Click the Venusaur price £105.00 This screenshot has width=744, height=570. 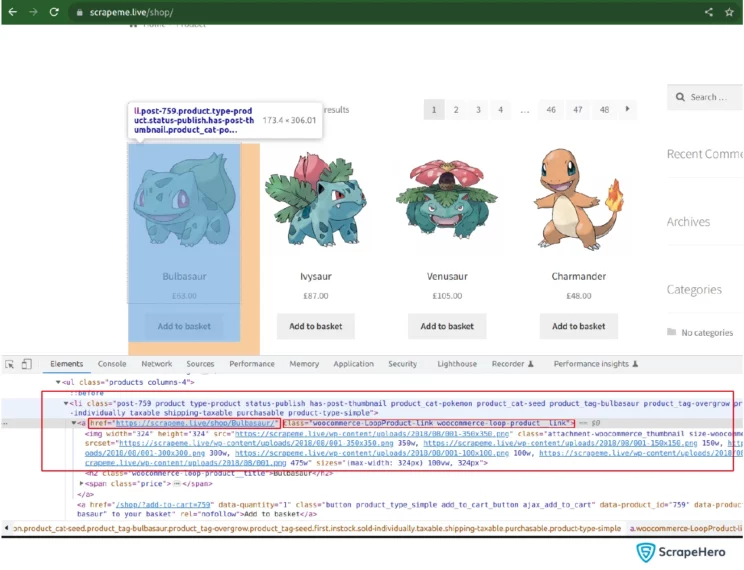447,296
